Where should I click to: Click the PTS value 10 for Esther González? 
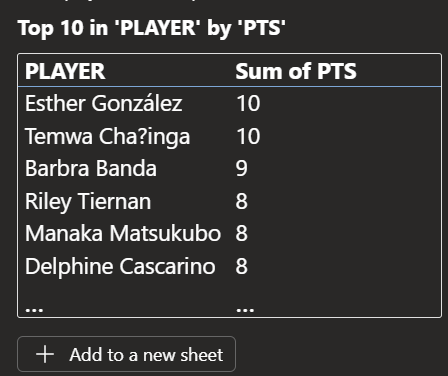248,103
